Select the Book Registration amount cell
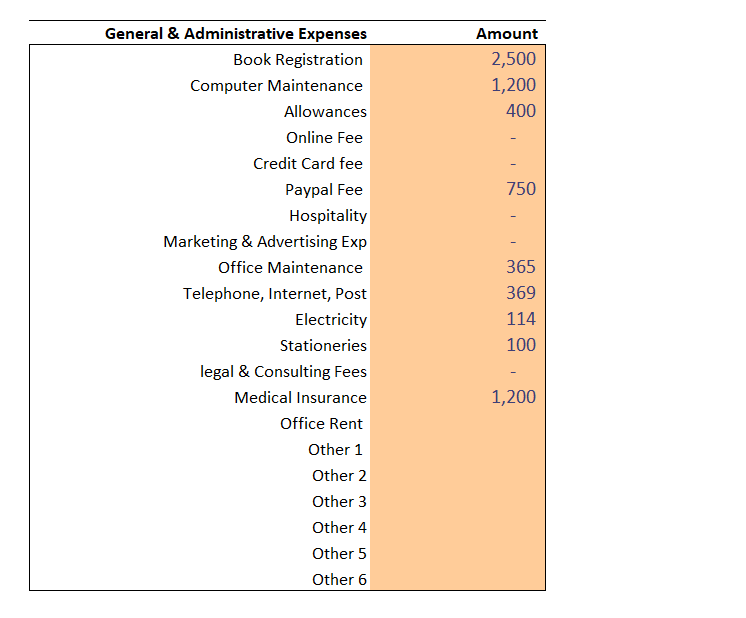 click(458, 59)
